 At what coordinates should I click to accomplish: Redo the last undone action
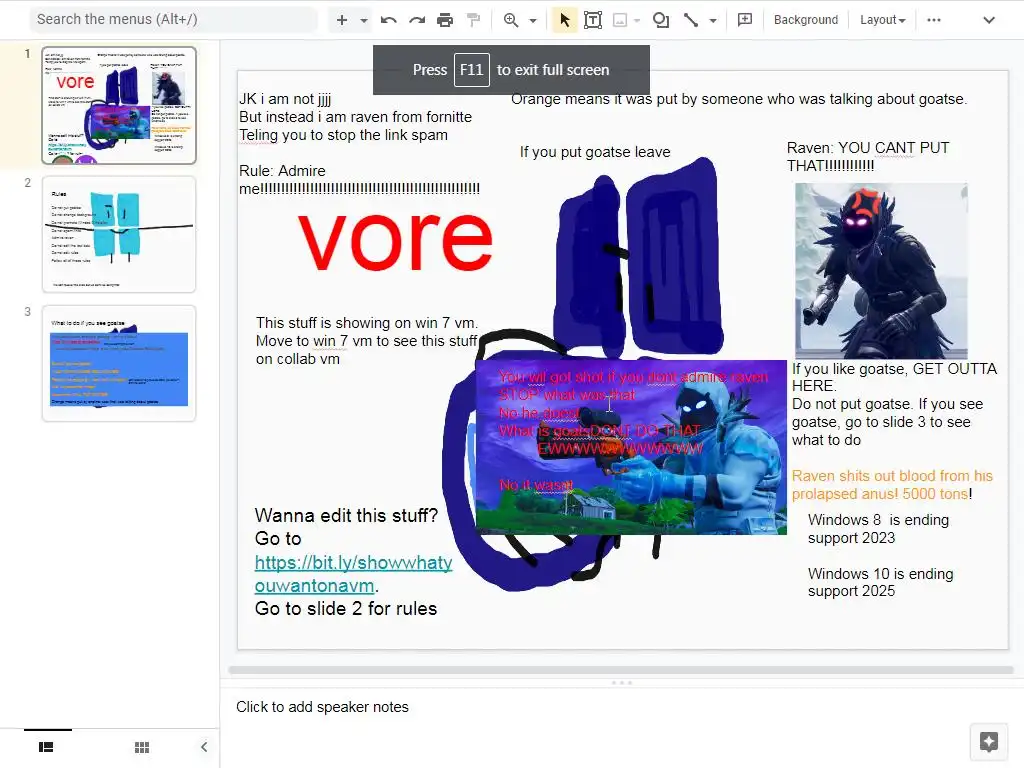pos(417,20)
